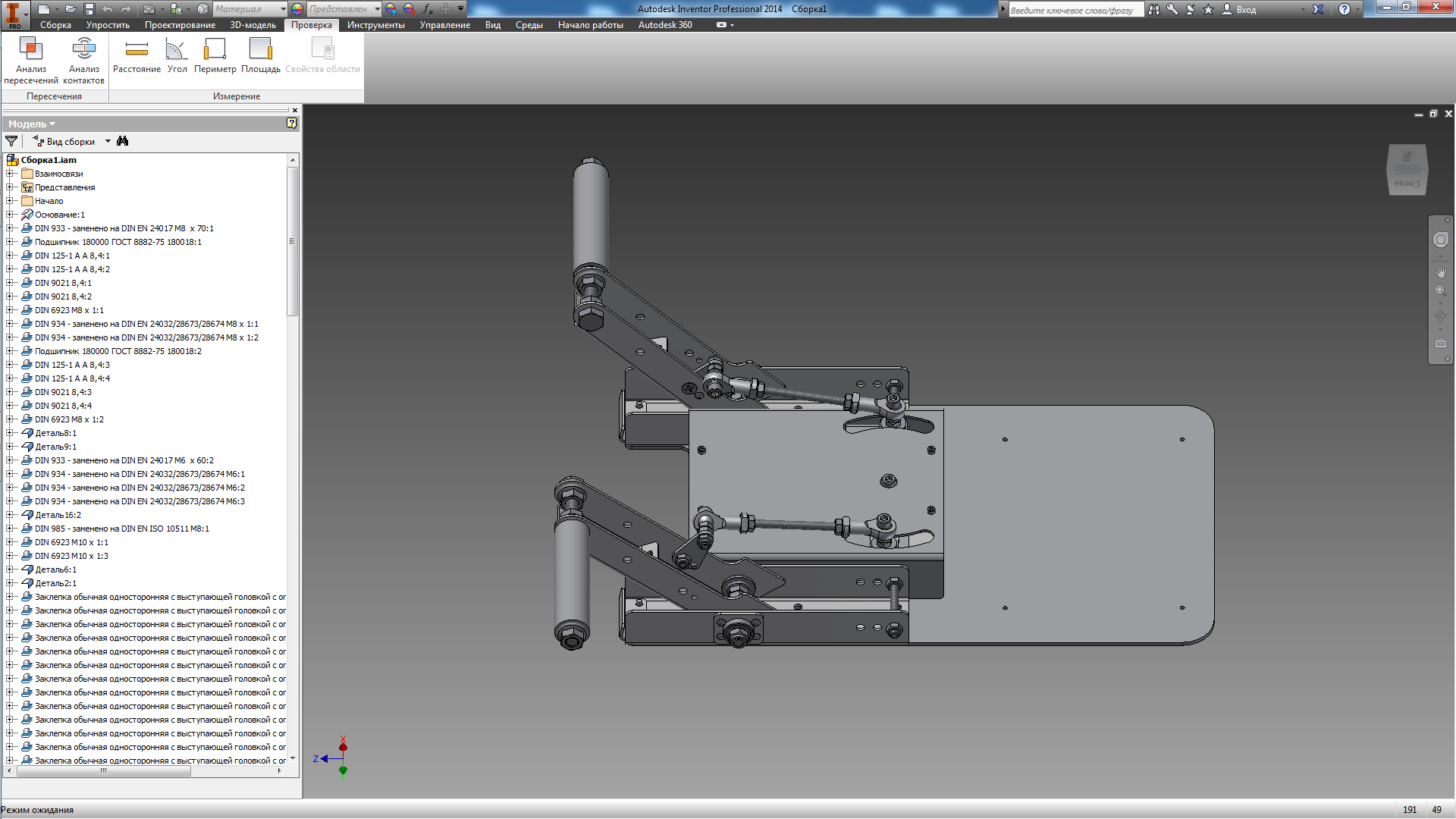Click the Вход sign-in button

coord(1239,9)
